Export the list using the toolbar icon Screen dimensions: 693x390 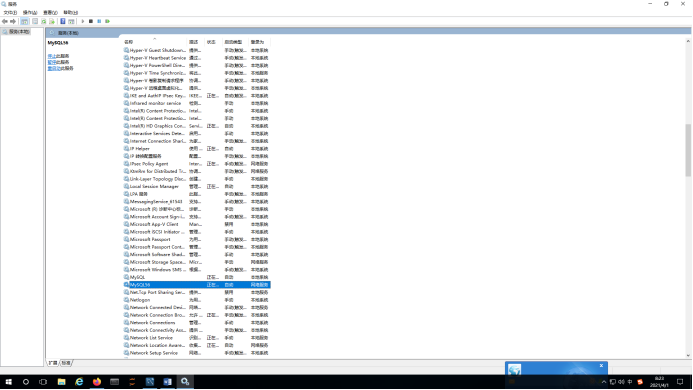pos(52,21)
